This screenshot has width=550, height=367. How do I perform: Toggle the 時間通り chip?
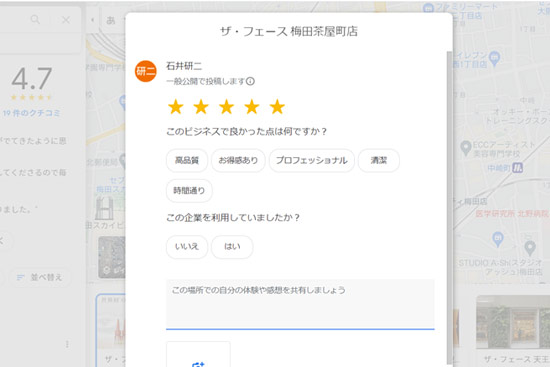coord(189,191)
